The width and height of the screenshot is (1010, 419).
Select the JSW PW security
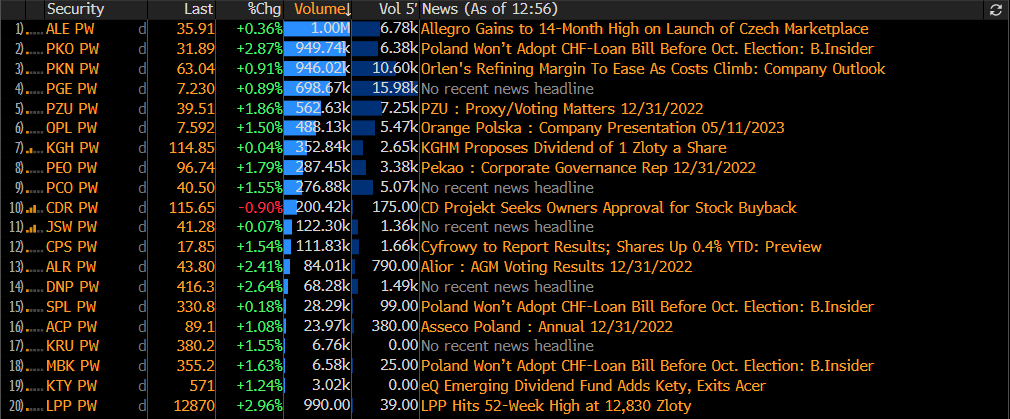(73, 228)
